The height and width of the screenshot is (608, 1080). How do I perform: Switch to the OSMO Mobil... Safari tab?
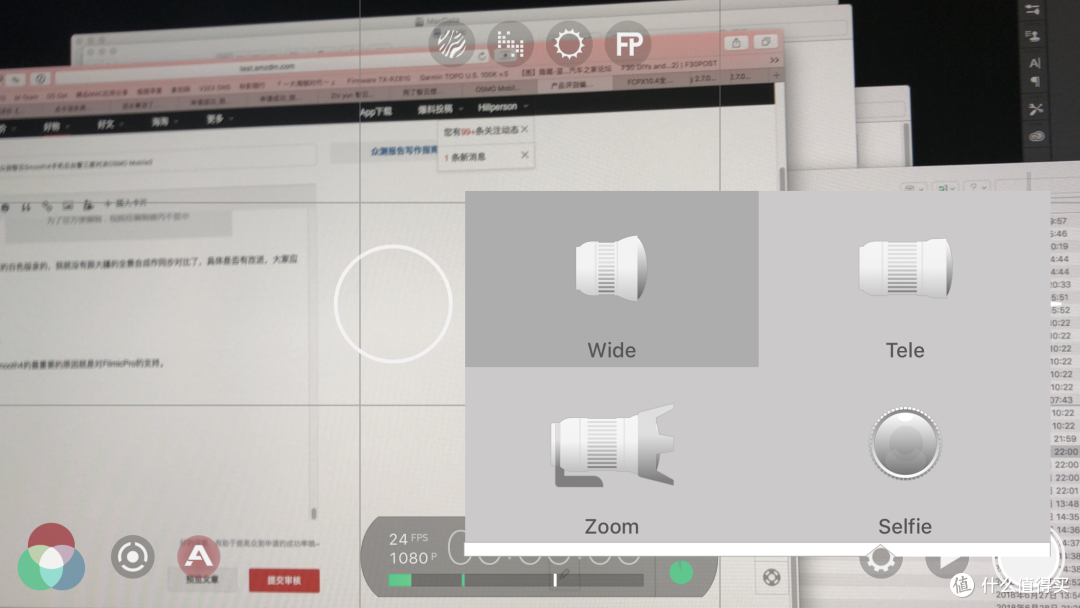click(497, 89)
